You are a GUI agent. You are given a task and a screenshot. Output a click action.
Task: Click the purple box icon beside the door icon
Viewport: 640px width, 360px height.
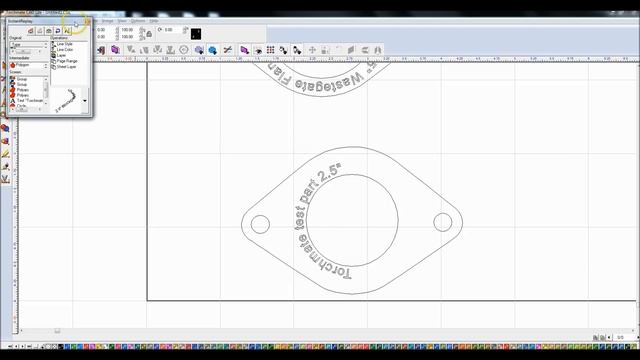pos(115,50)
